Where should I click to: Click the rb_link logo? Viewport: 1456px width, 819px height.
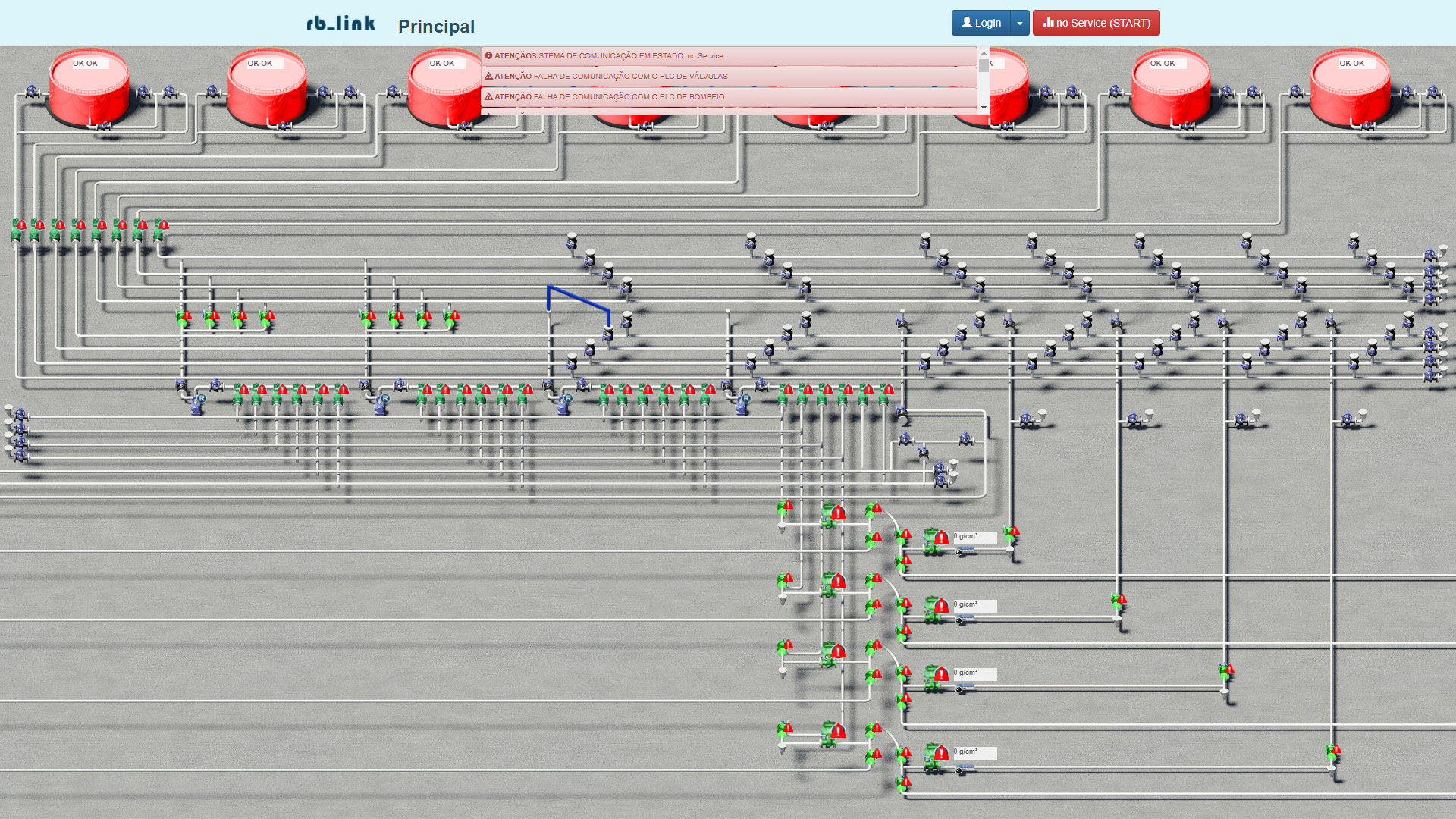(x=340, y=24)
